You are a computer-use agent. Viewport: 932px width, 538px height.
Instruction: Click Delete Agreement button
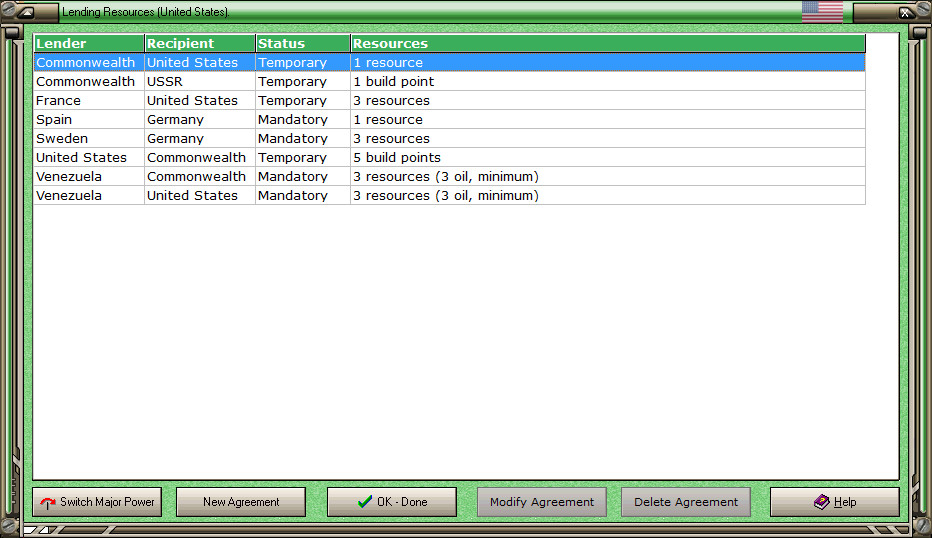click(686, 502)
